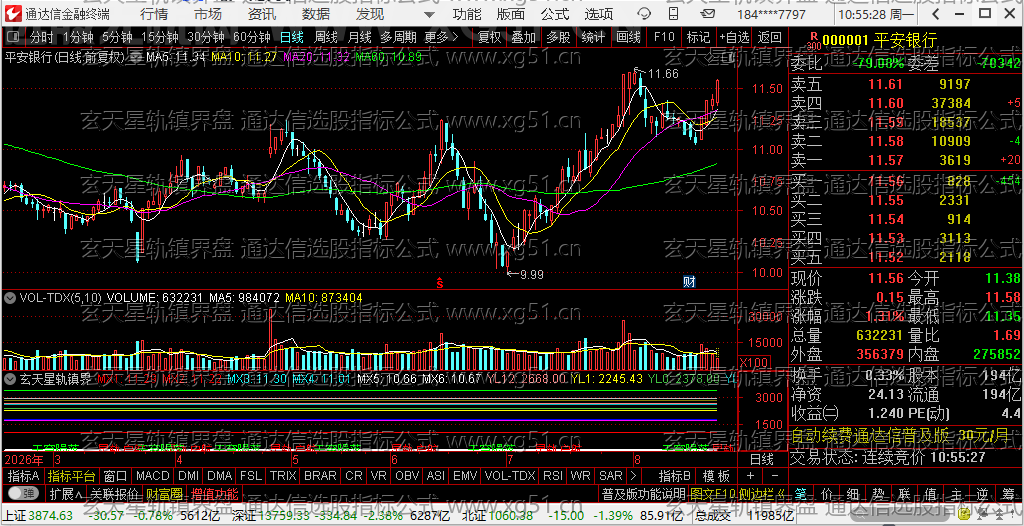Switch to 5分钟 chart period
Viewport: 1024px width, 526px height.
click(116, 37)
